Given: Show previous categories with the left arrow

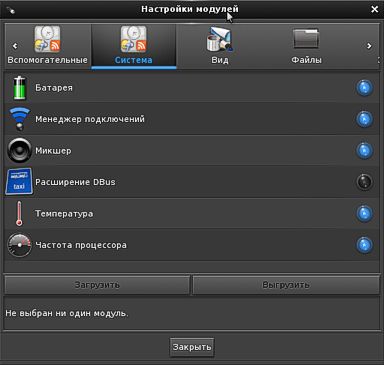Looking at the screenshot, I should pyautogui.click(x=15, y=46).
